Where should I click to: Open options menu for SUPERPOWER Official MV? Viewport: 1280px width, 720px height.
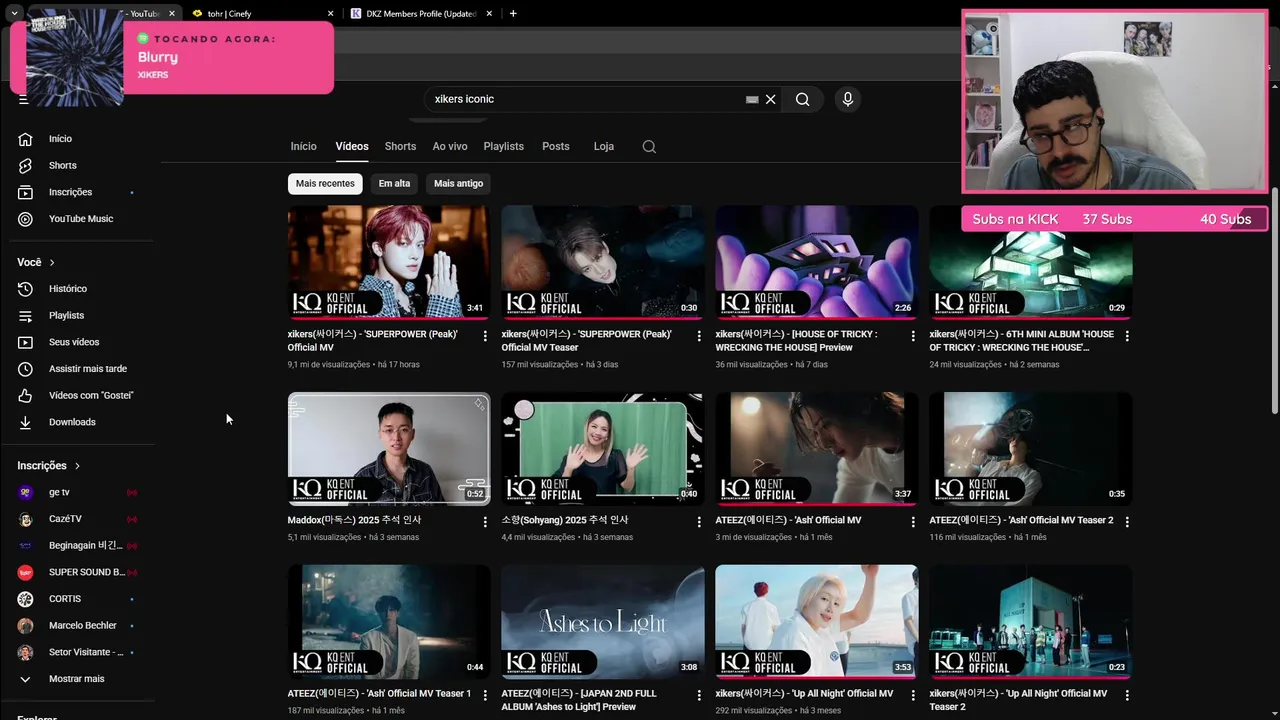(485, 336)
